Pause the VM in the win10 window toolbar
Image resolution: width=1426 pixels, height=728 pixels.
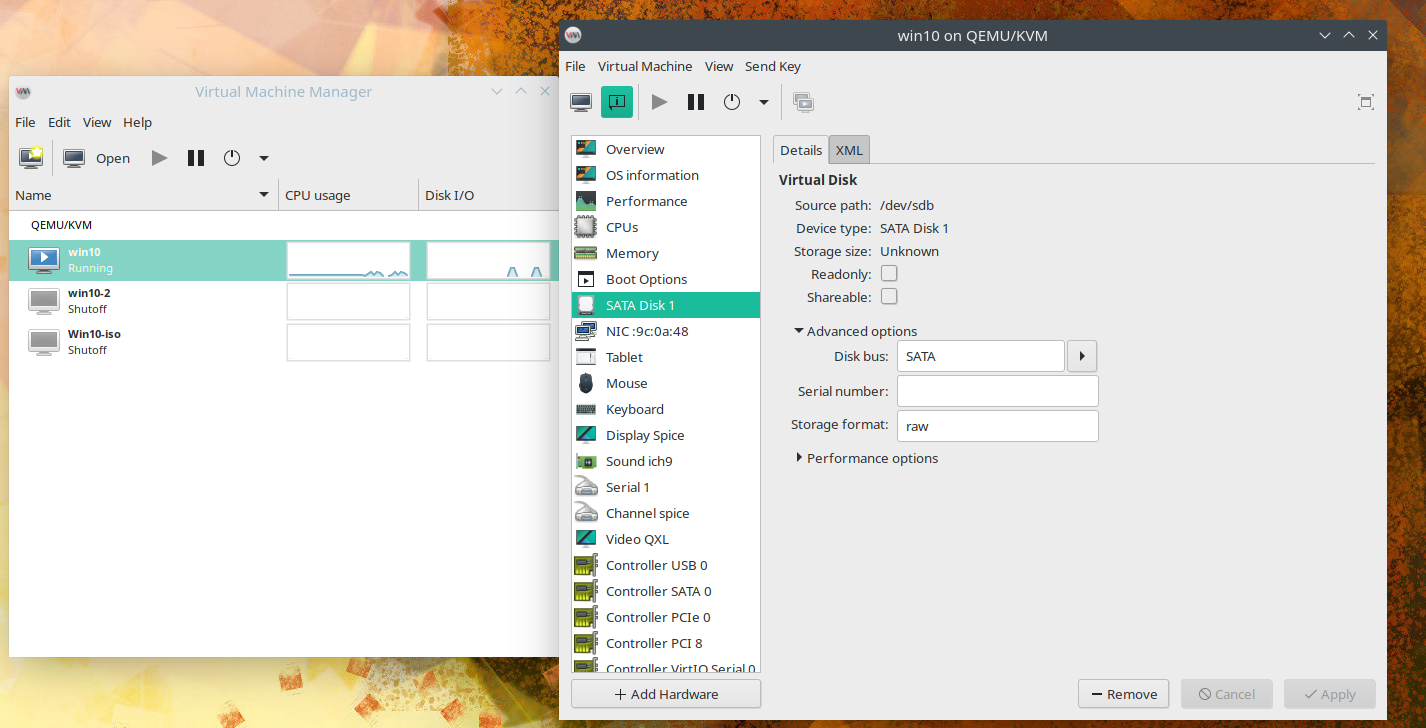tap(696, 102)
